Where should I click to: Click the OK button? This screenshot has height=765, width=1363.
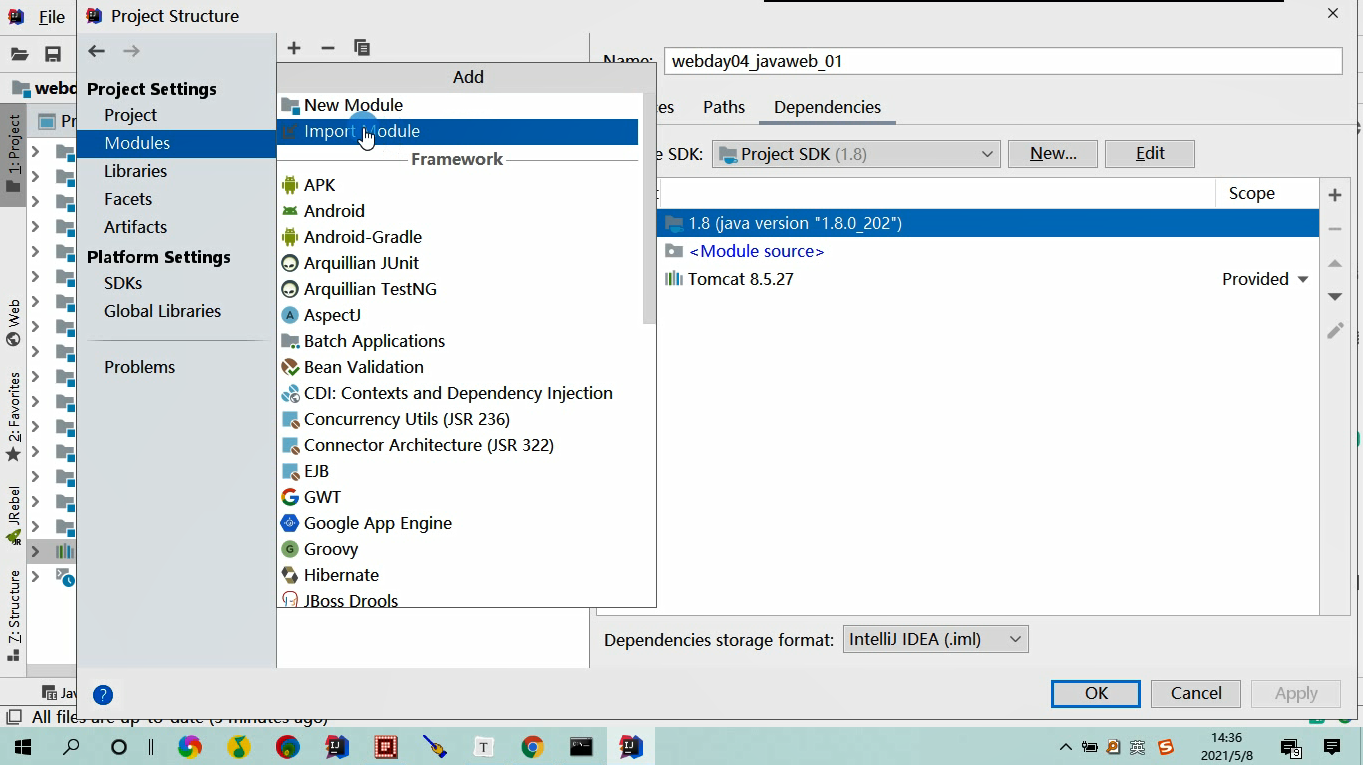point(1096,693)
